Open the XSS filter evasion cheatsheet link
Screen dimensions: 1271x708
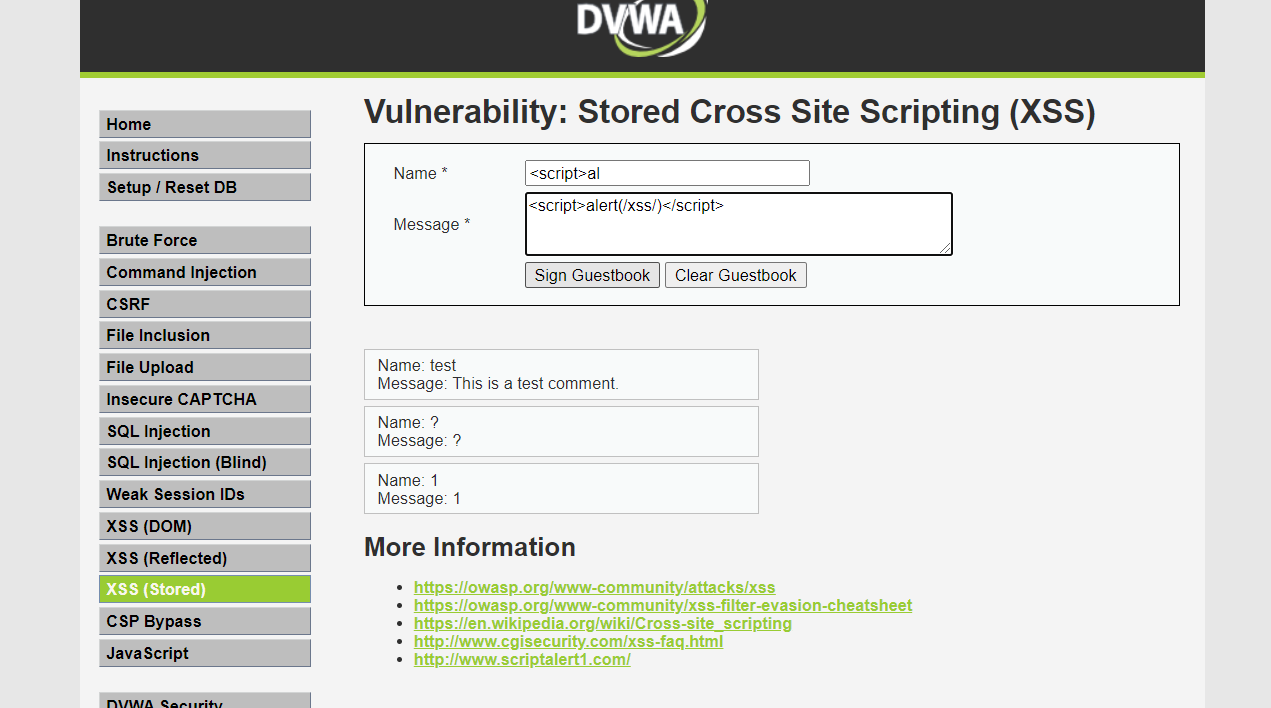click(662, 606)
